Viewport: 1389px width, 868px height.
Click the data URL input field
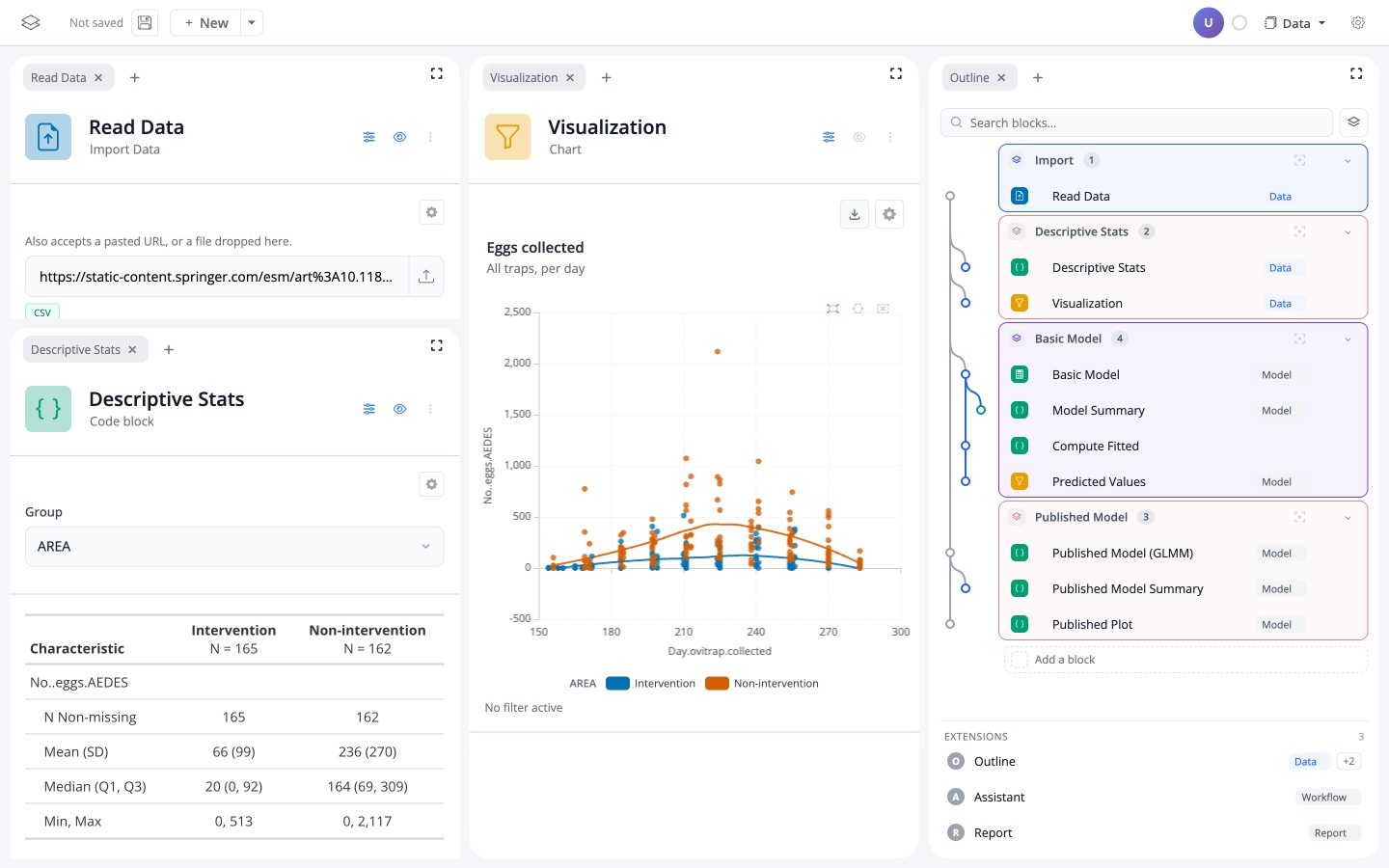coord(217,277)
